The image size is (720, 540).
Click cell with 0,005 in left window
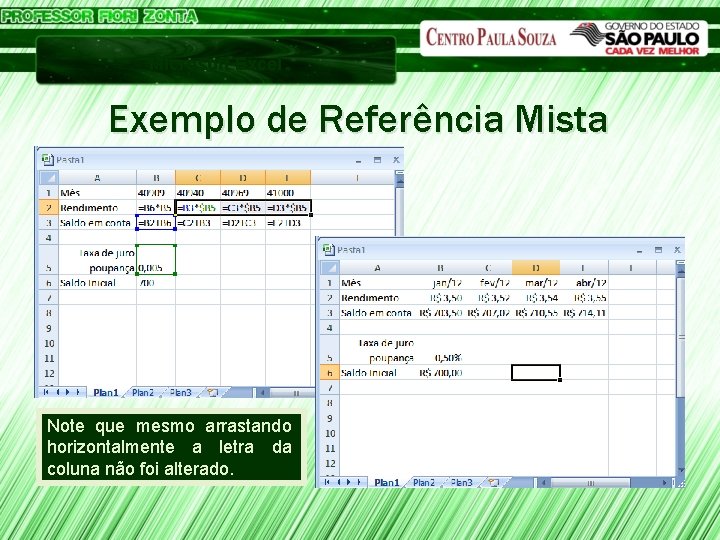point(156,259)
